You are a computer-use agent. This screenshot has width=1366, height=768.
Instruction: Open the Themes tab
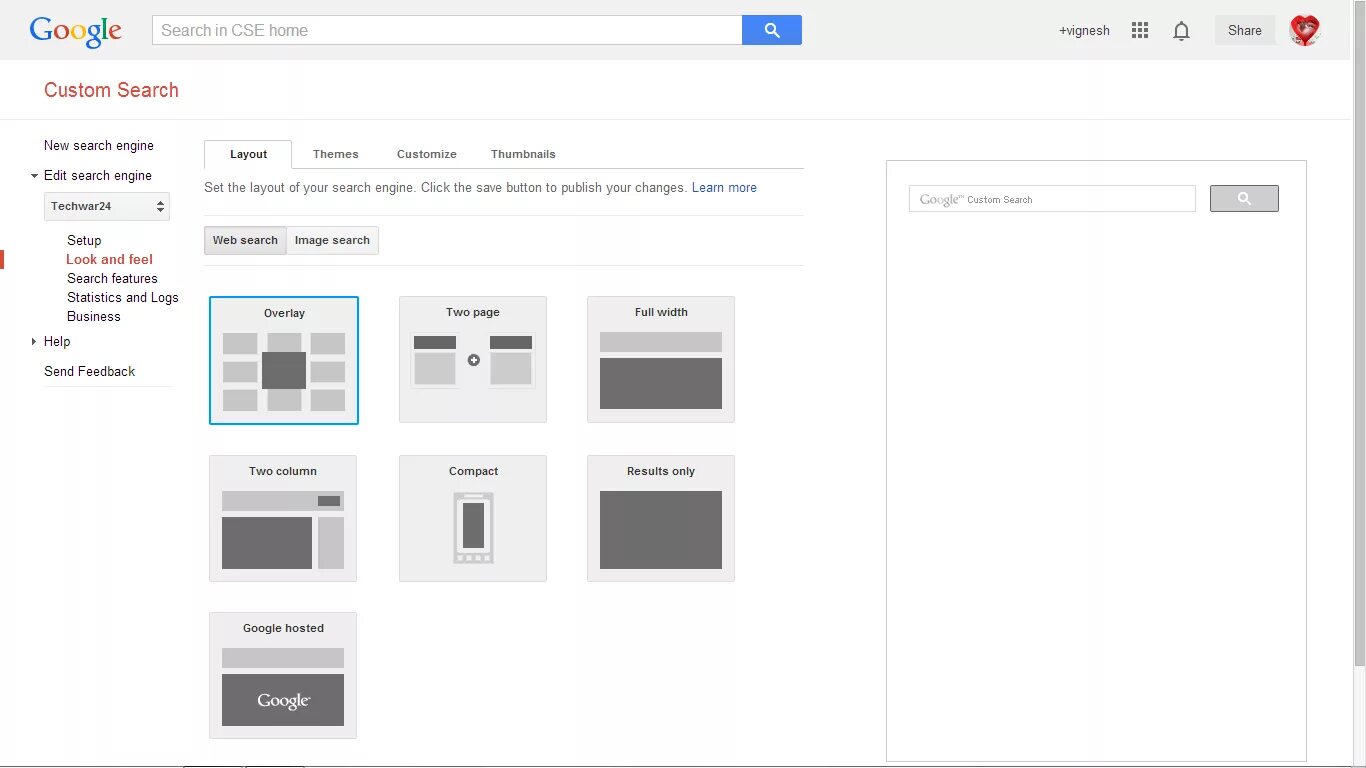(335, 154)
